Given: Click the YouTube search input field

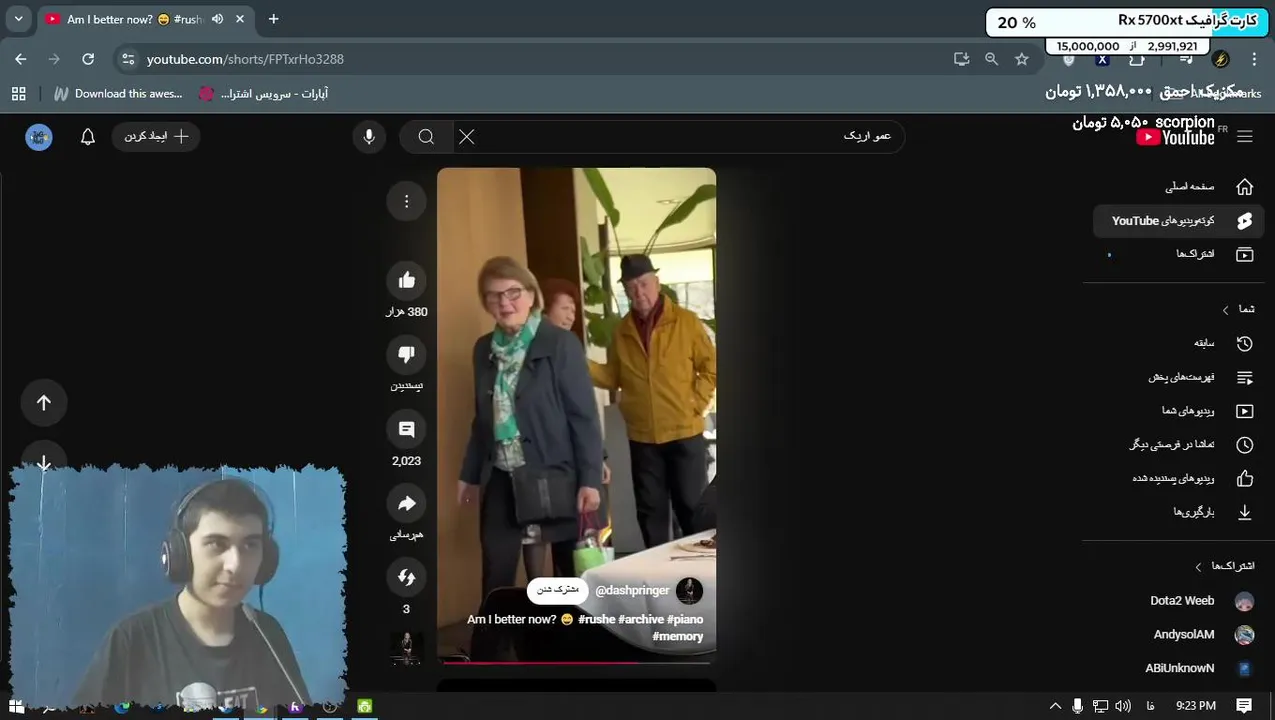Looking at the screenshot, I should (680, 136).
